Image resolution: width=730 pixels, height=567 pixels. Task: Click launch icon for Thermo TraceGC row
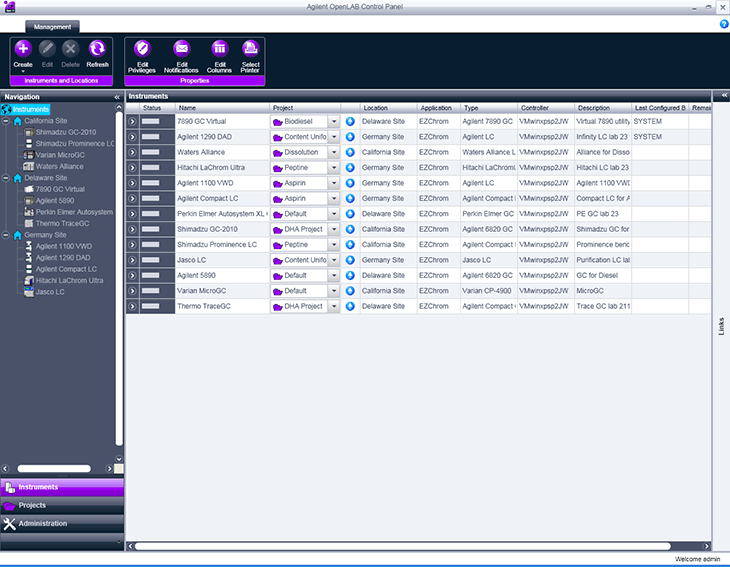(350, 306)
